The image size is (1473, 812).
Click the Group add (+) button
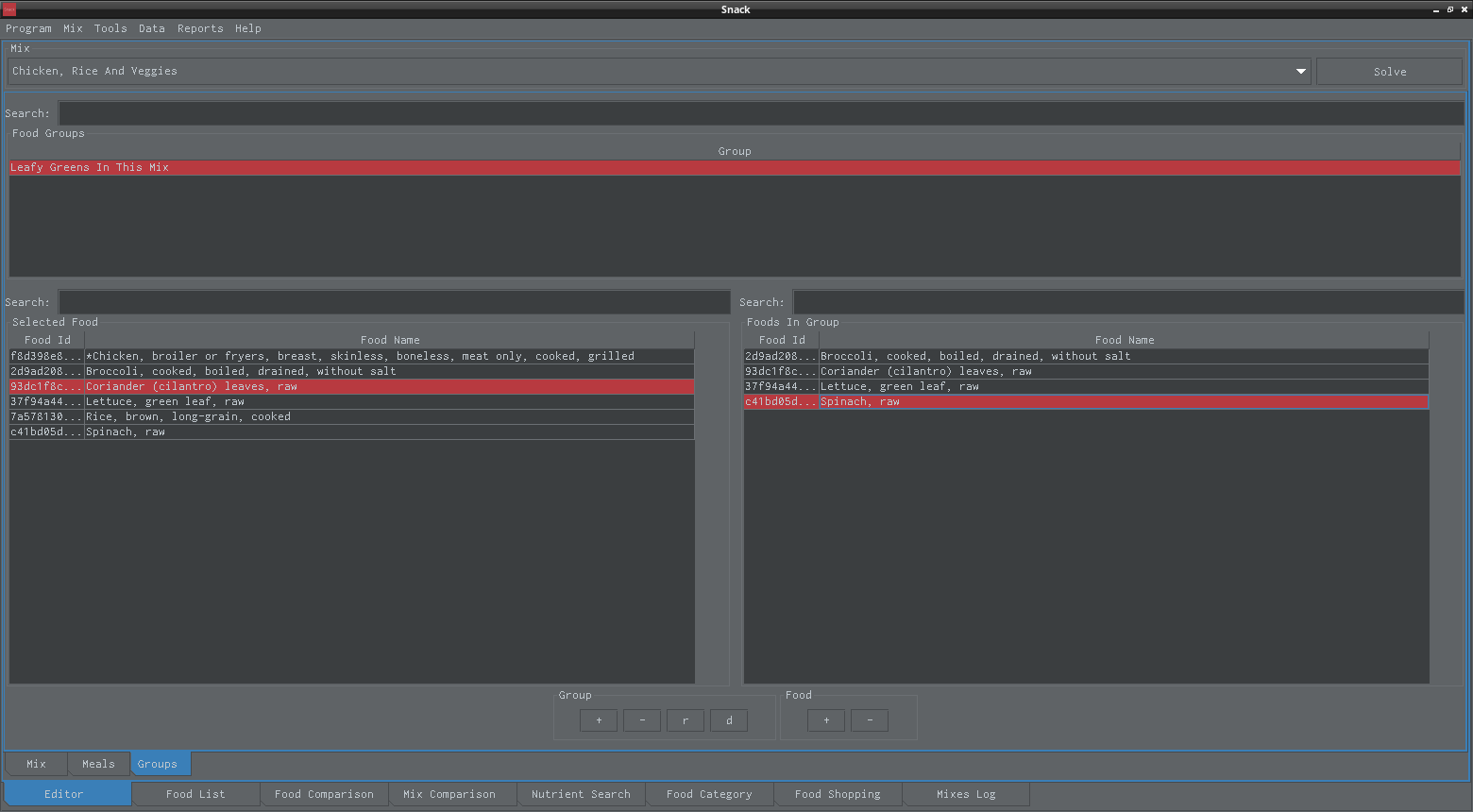tap(599, 720)
